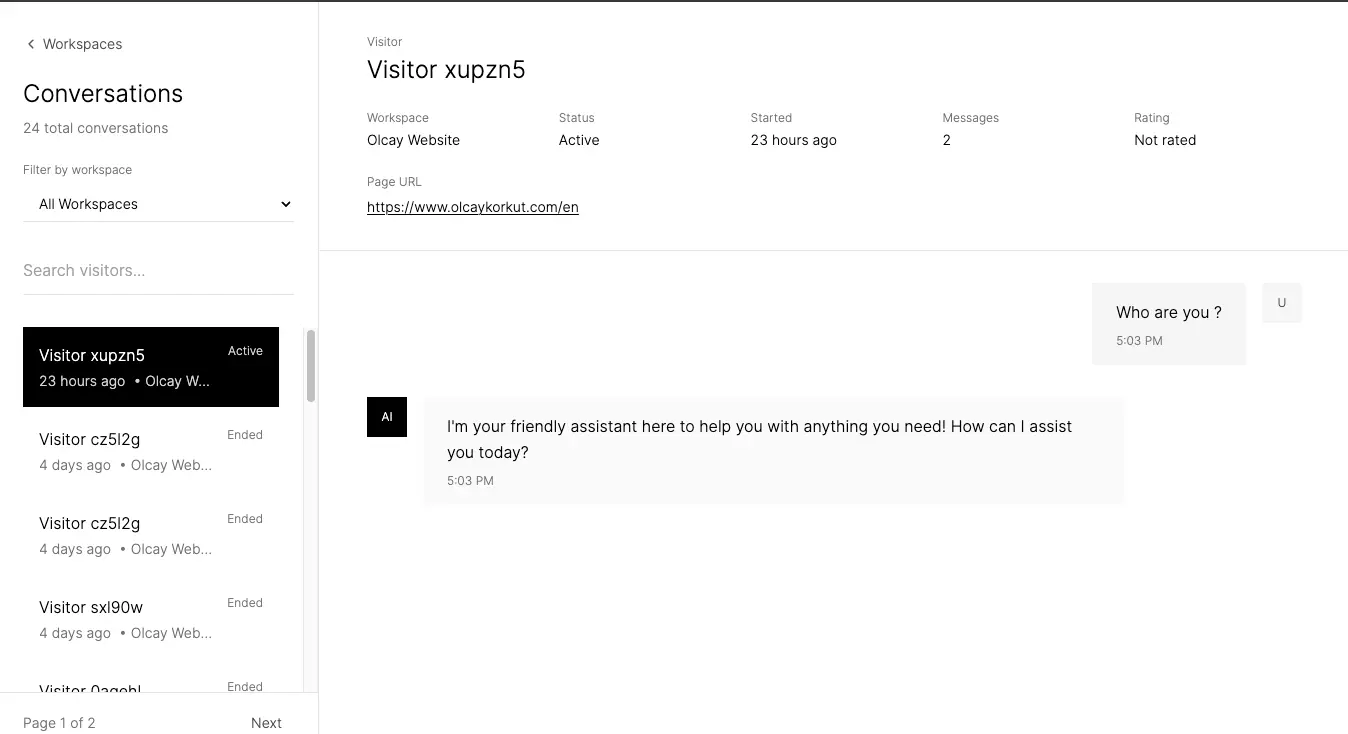This screenshot has height=734, width=1348.
Task: Go to the Next page of conversations
Action: coord(266,723)
